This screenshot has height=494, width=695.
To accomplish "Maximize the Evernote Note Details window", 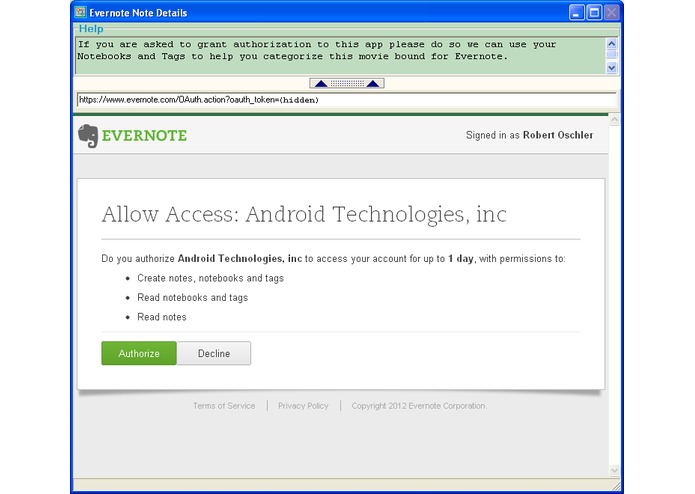I will coord(594,12).
